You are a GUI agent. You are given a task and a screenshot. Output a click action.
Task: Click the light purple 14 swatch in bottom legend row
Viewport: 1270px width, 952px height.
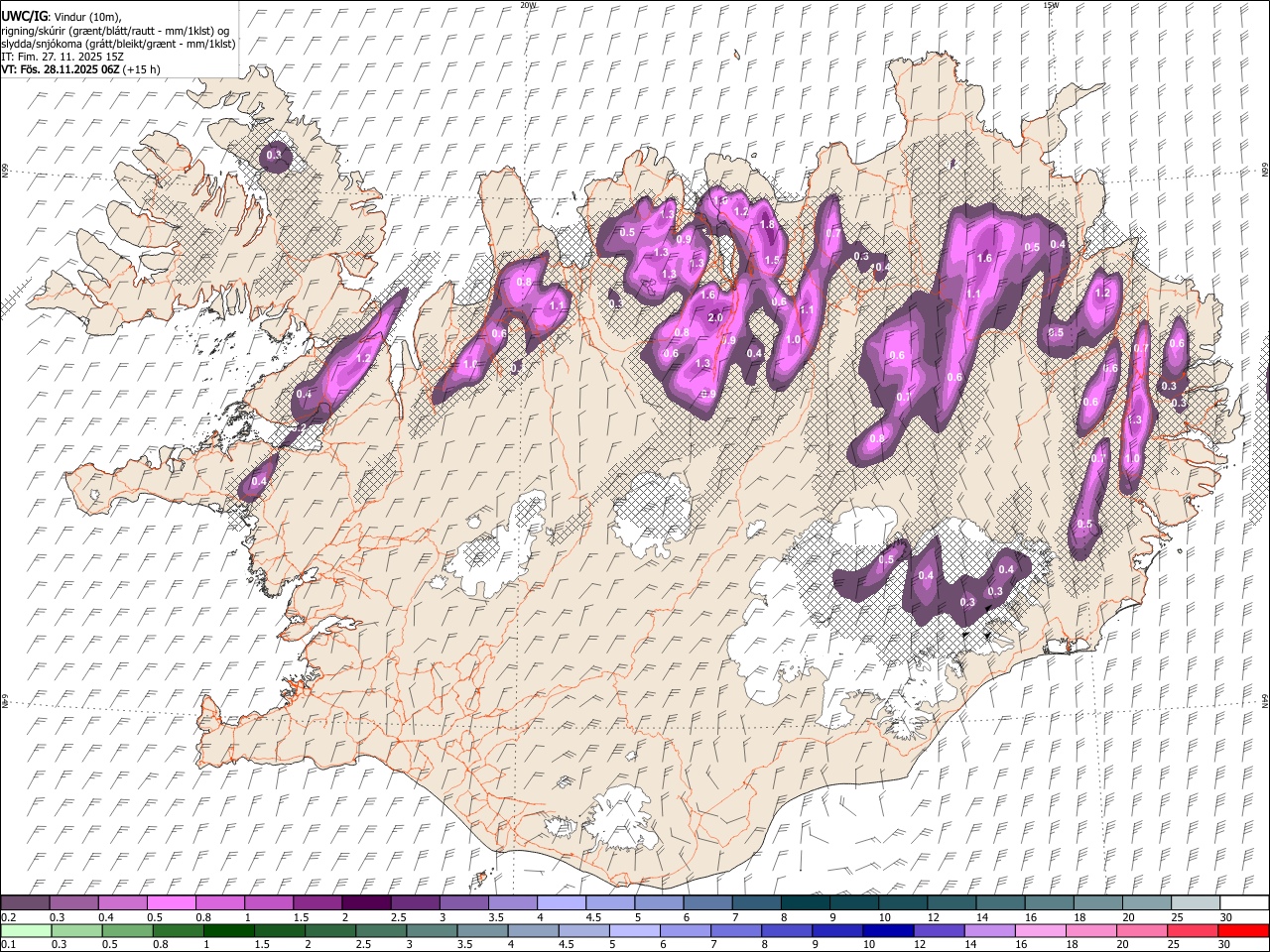tap(989, 930)
